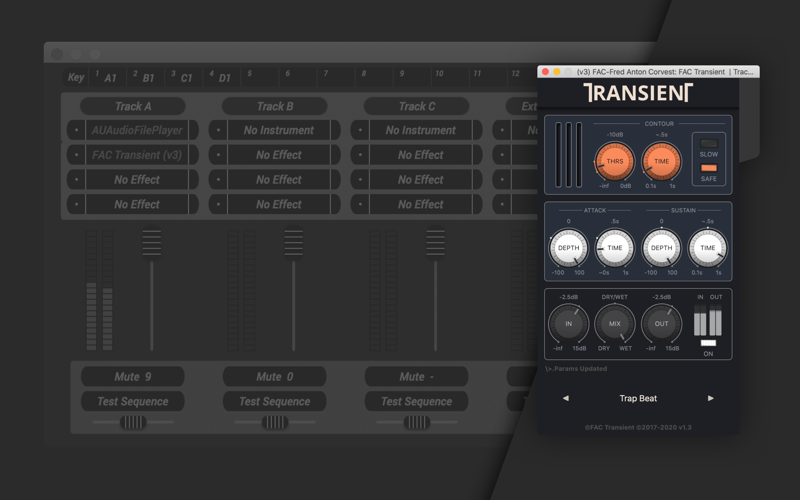Go to the previous preset arrow

(x=566, y=398)
